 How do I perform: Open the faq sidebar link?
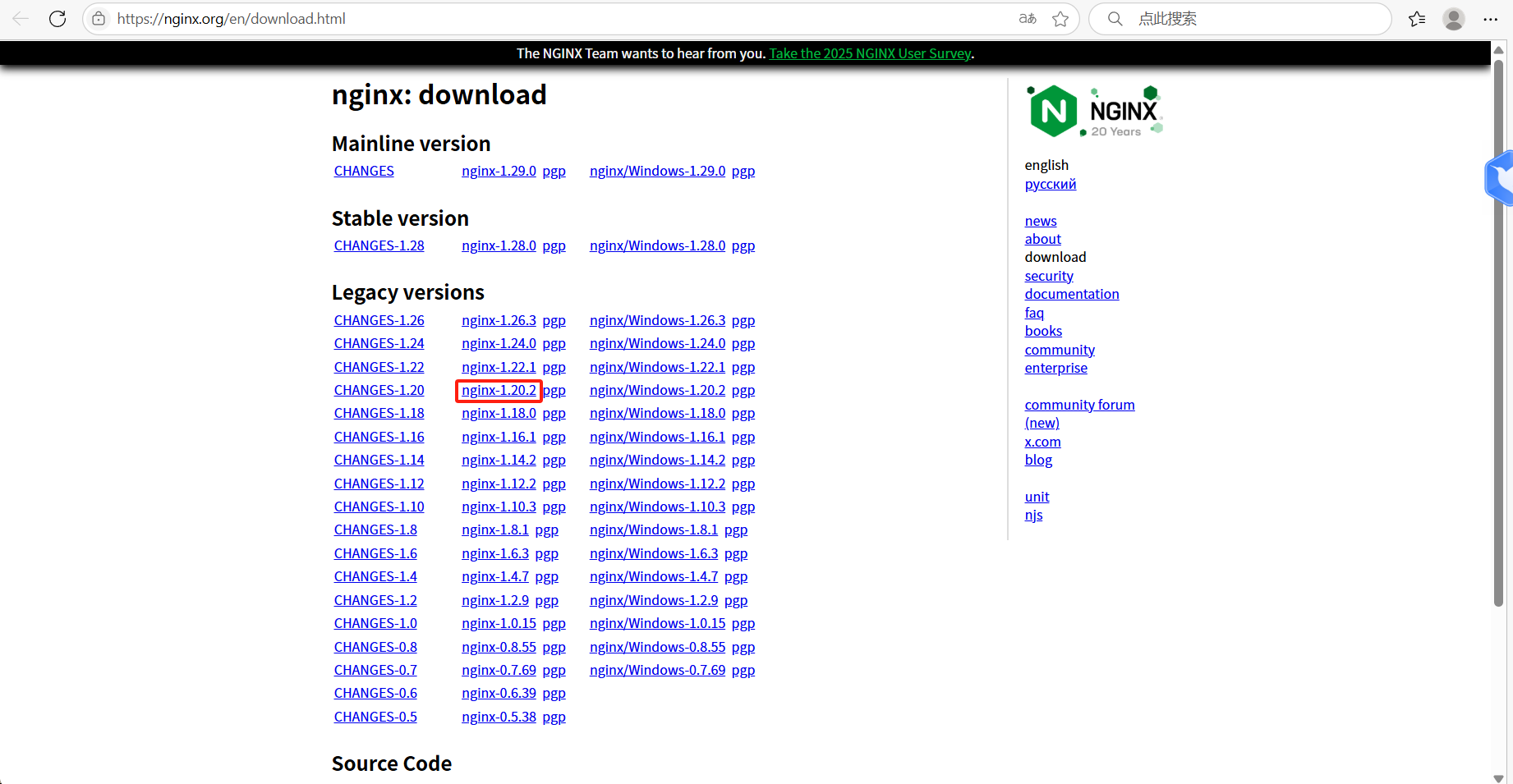[1034, 313]
